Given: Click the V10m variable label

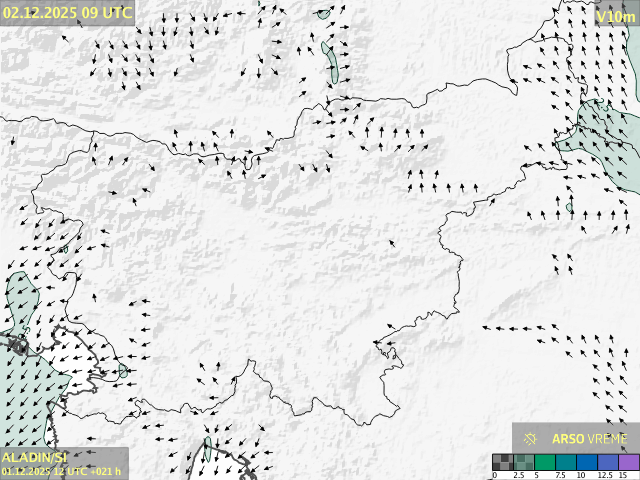Looking at the screenshot, I should coord(613,16).
